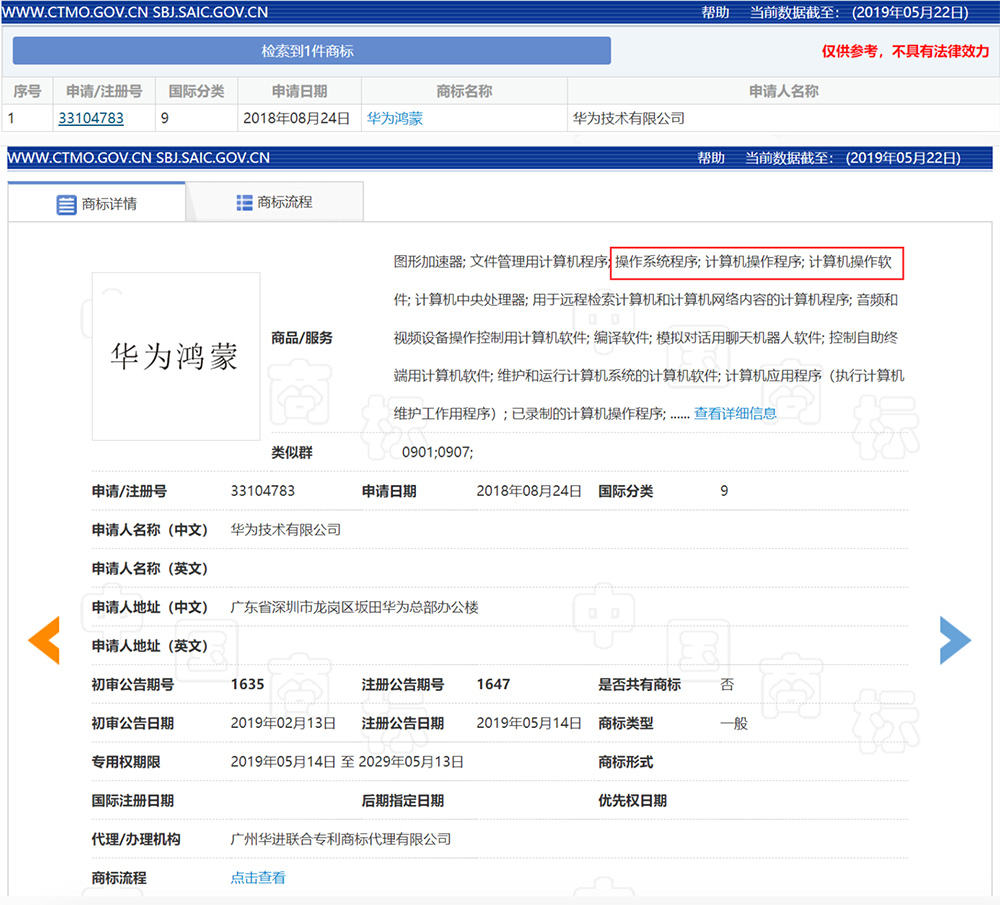This screenshot has height=905, width=1000.
Task: Open 帮助 in the topmost header bar
Action: point(715,13)
